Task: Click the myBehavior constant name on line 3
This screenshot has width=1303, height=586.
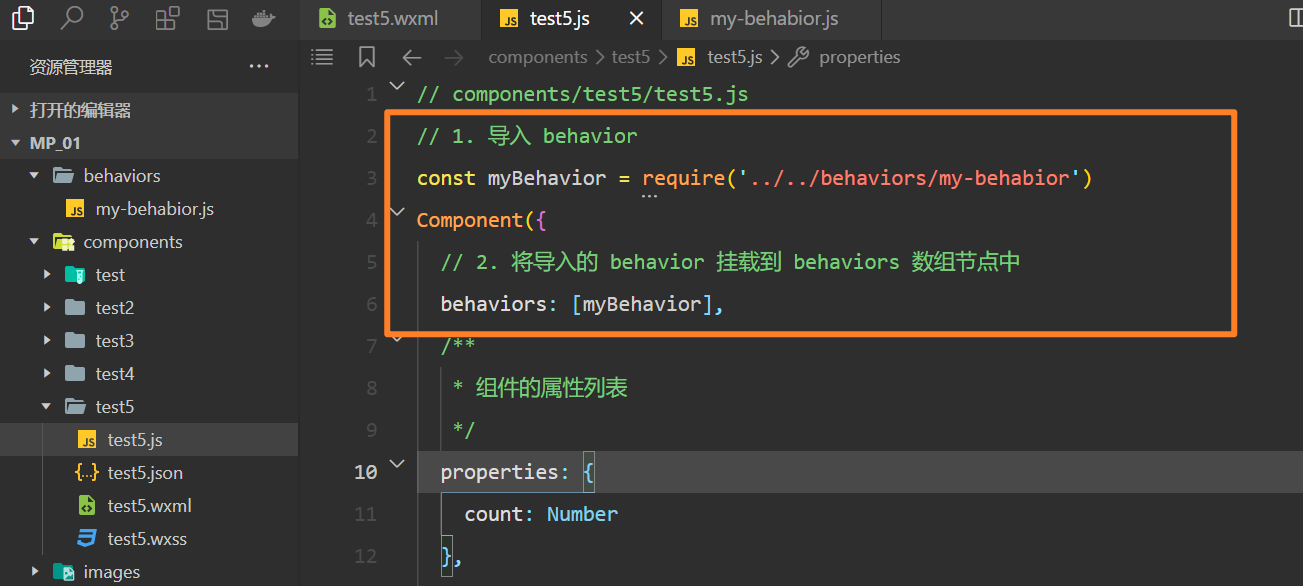Action: (547, 178)
